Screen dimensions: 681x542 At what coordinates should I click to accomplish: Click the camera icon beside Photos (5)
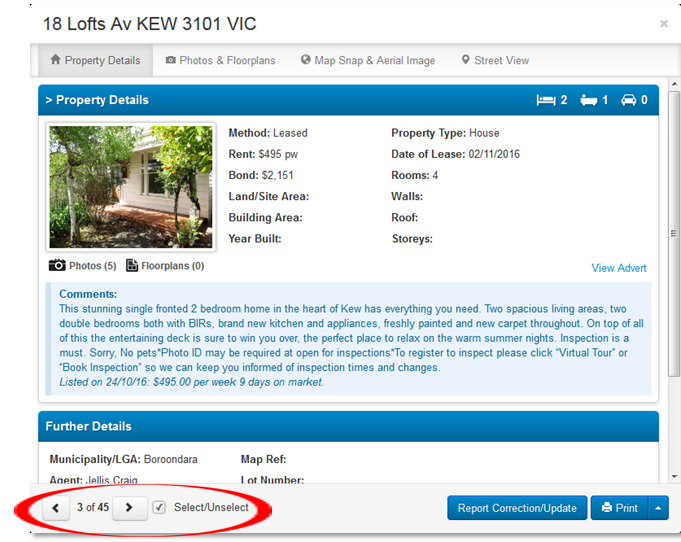click(57, 266)
